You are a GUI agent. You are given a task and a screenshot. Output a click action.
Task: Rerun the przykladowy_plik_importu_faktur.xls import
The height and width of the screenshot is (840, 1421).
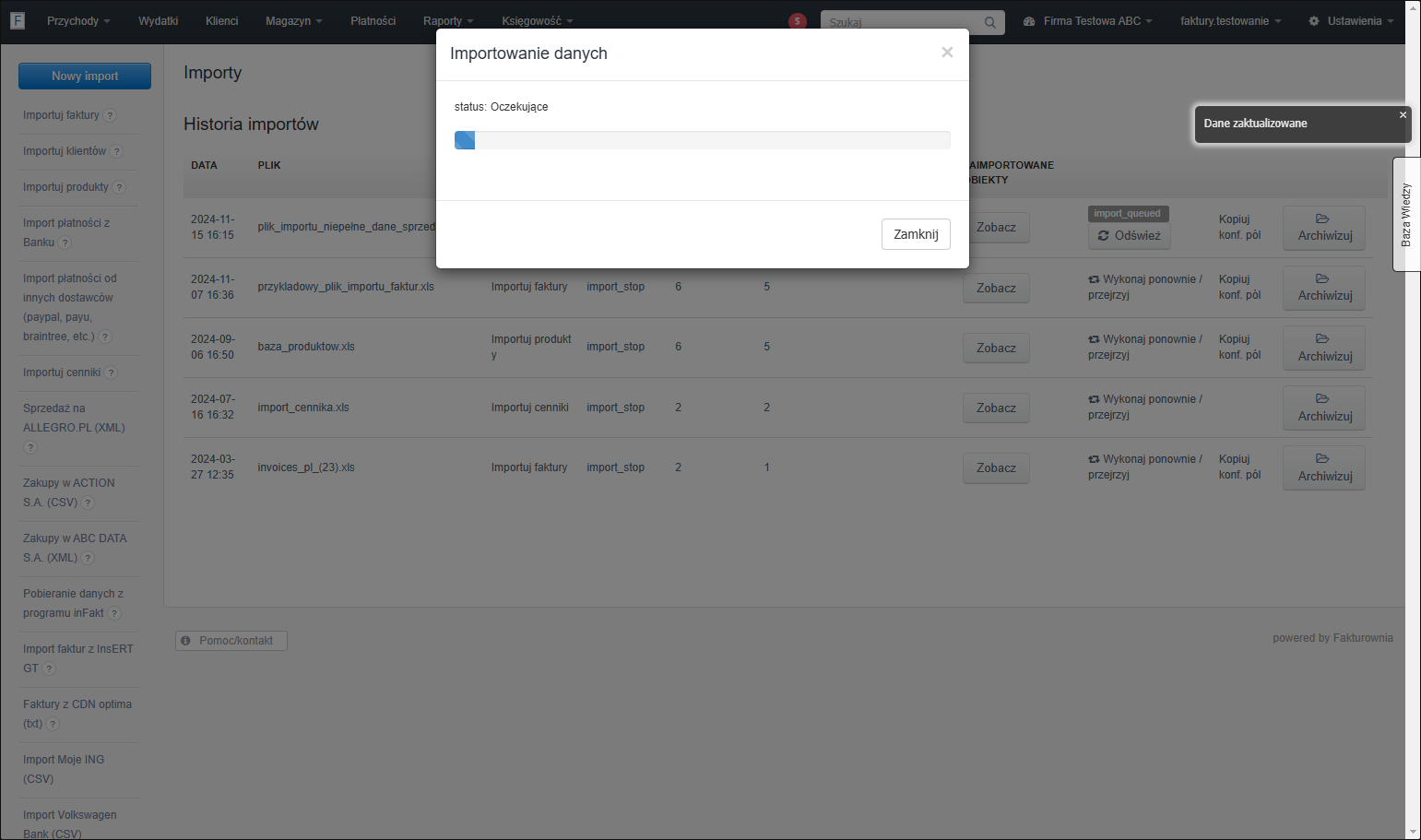click(x=1145, y=287)
